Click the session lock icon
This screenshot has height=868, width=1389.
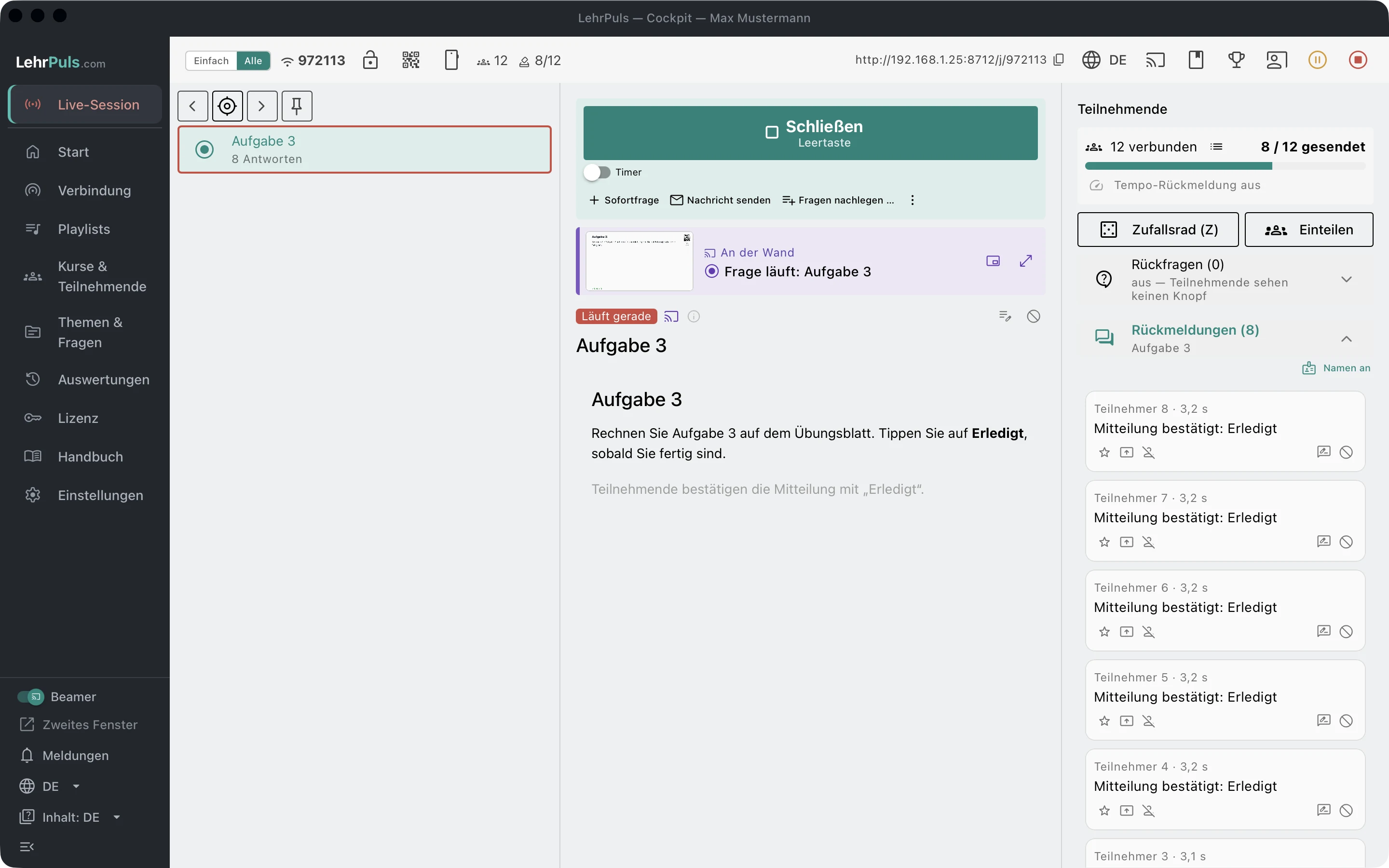(370, 60)
